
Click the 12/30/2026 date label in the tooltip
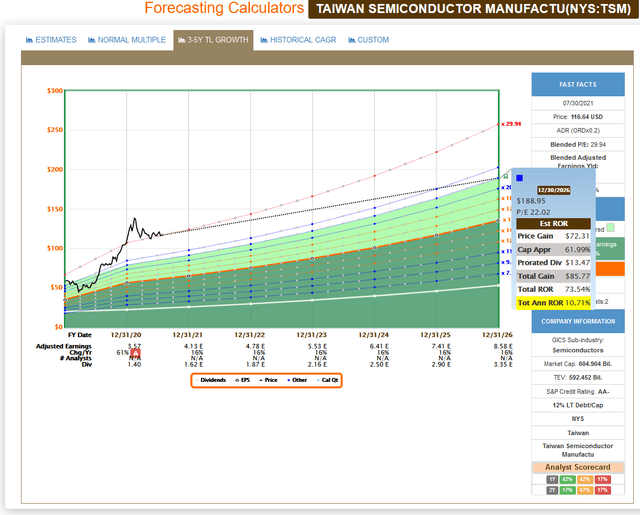point(553,190)
